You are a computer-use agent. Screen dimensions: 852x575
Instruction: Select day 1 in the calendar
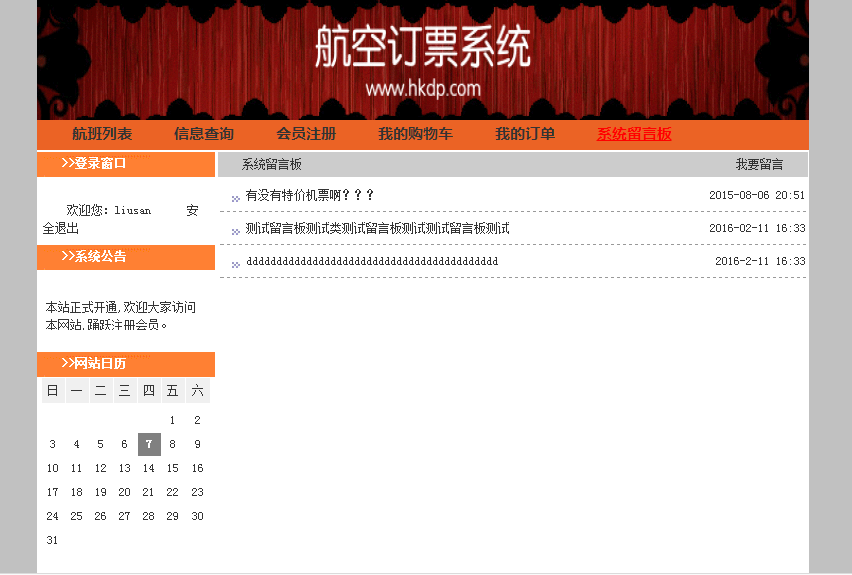[x=172, y=420]
